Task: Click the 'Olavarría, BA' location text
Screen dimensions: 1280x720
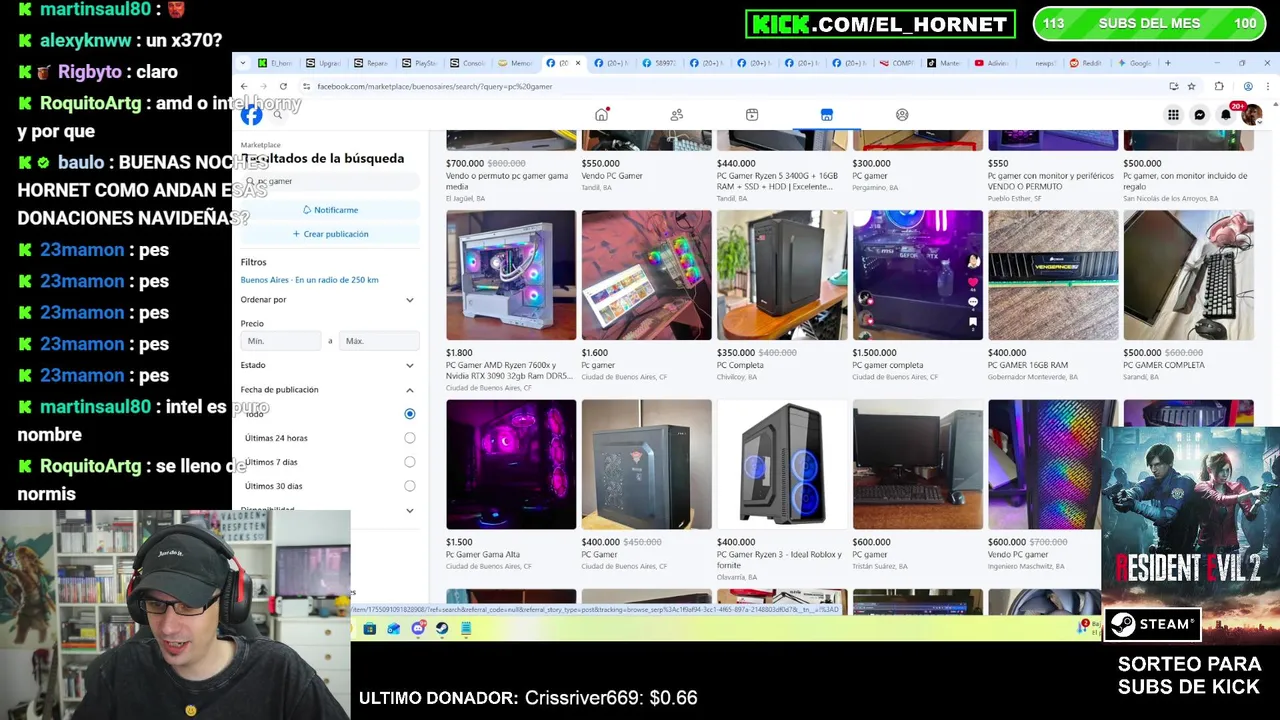Action: click(737, 577)
